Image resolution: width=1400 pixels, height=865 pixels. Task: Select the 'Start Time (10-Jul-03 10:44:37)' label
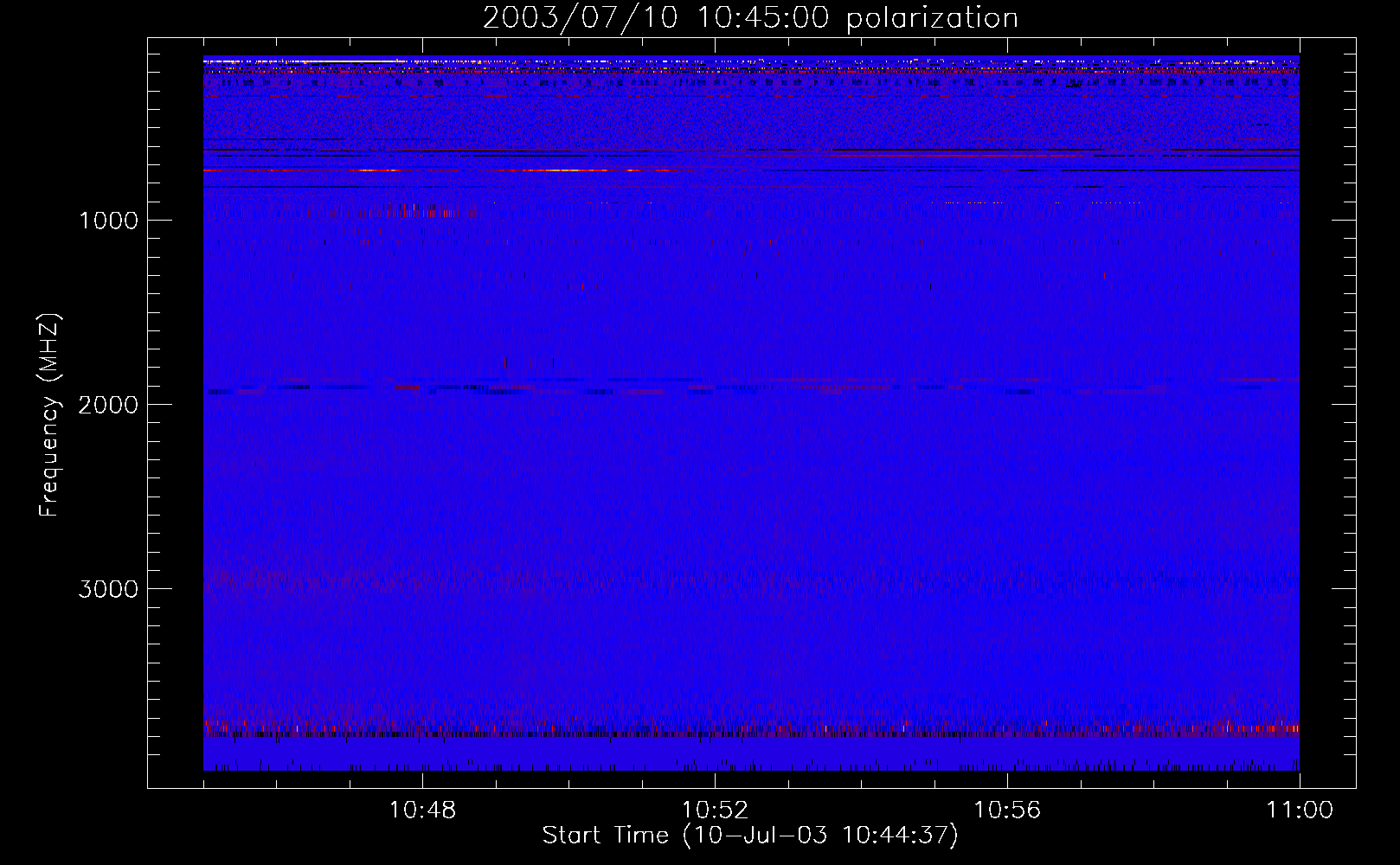(x=750, y=836)
